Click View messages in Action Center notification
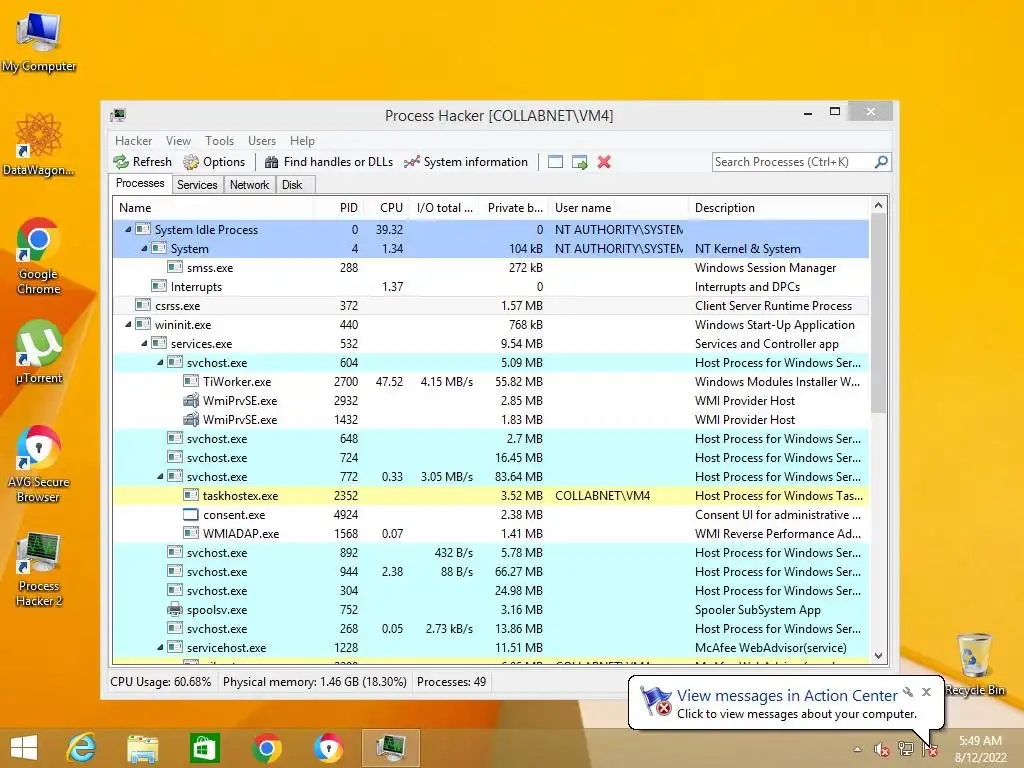This screenshot has width=1024, height=768. click(x=787, y=696)
